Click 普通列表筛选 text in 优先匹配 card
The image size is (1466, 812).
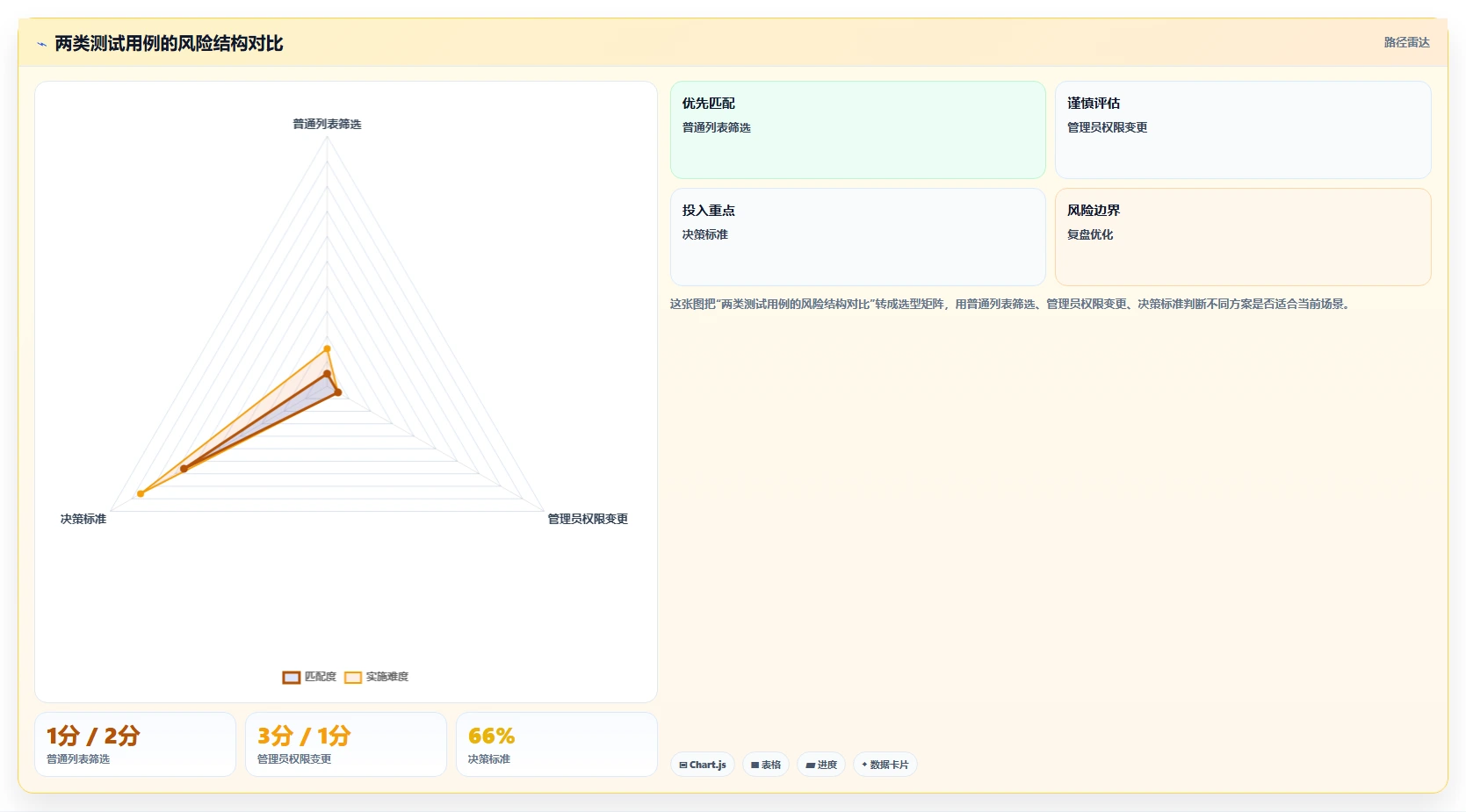point(717,127)
